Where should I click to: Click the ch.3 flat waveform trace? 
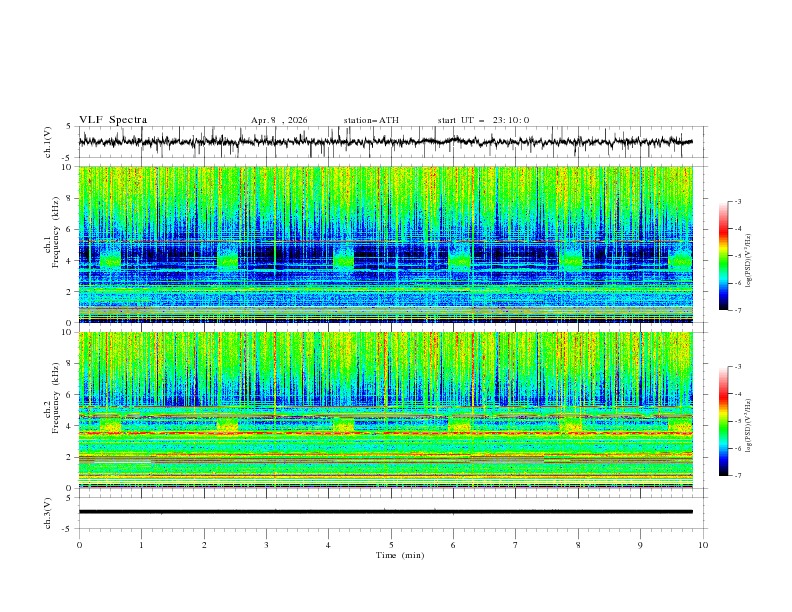coord(385,512)
